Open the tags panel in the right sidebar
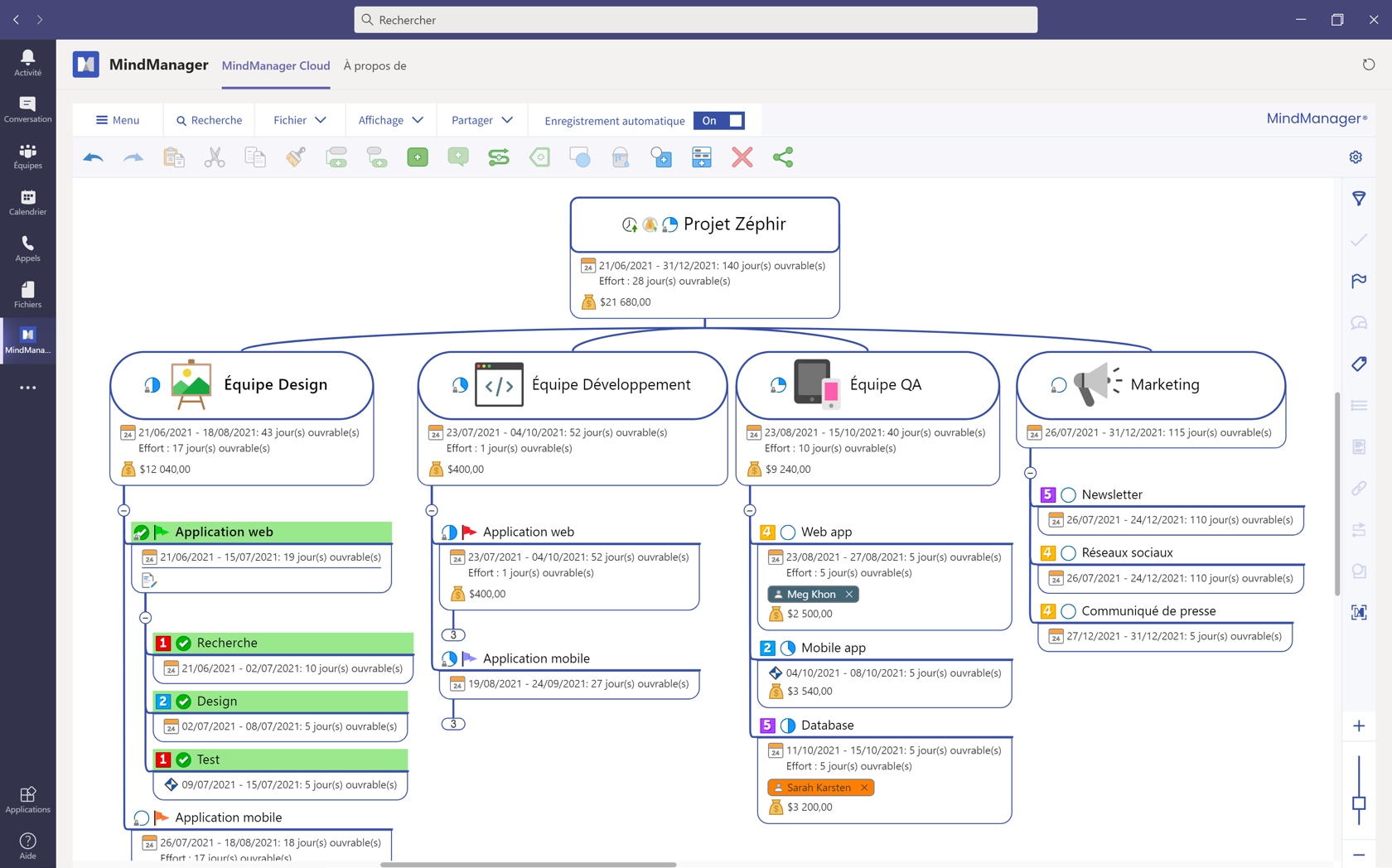Viewport: 1392px width, 868px height. 1359,364
